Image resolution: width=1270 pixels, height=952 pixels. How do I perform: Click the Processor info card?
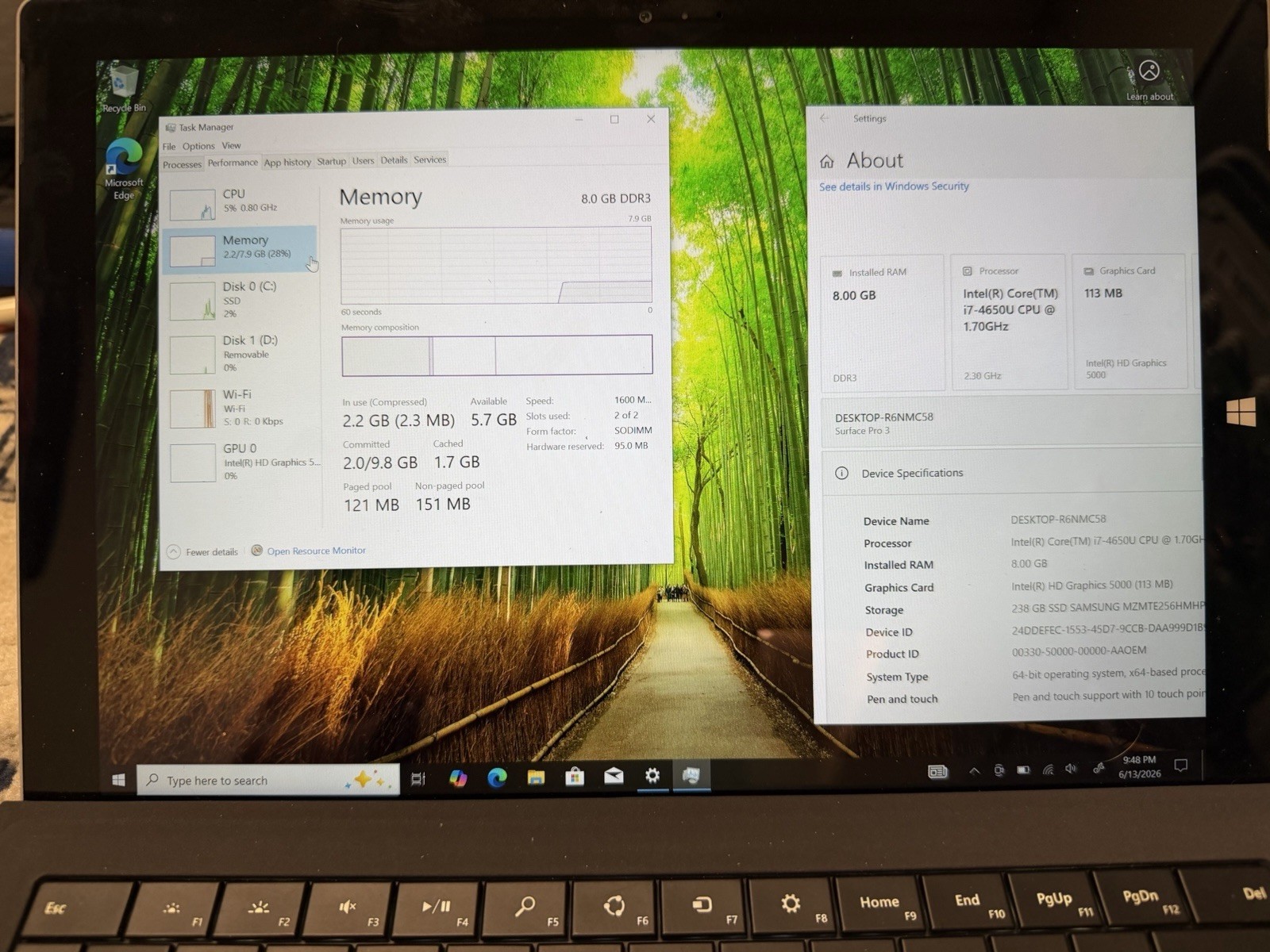pyautogui.click(x=1008, y=321)
